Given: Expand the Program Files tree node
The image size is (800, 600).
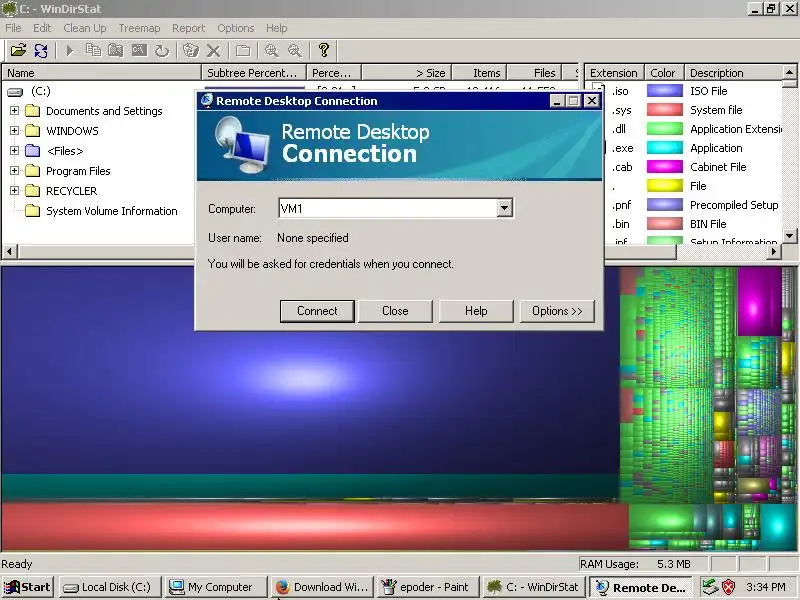Looking at the screenshot, I should pyautogui.click(x=14, y=170).
